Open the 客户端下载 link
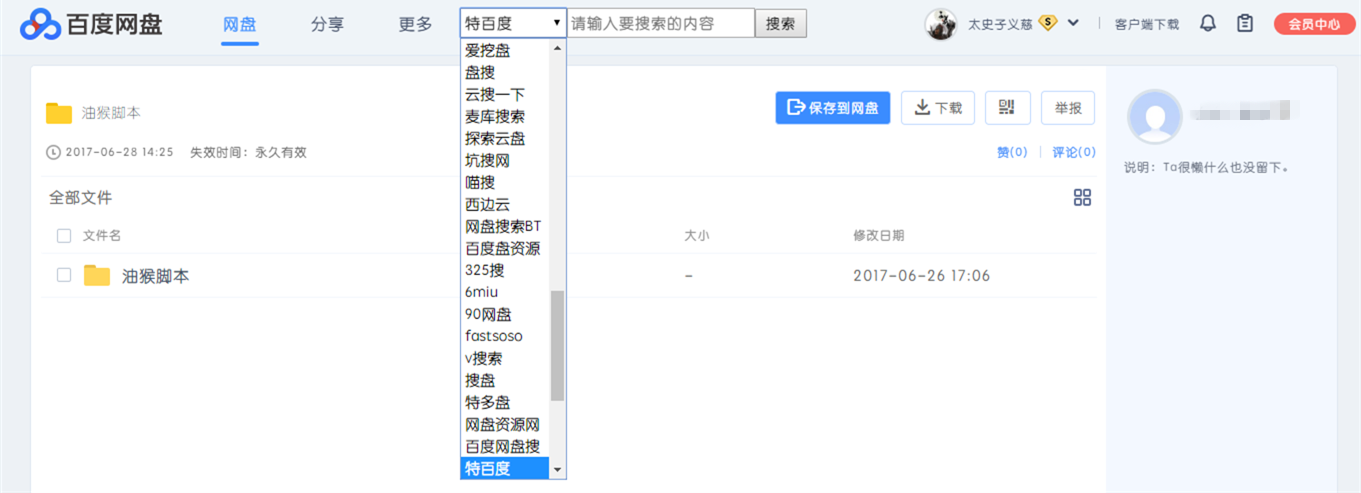Viewport: 1361px width, 493px height. [x=1147, y=24]
